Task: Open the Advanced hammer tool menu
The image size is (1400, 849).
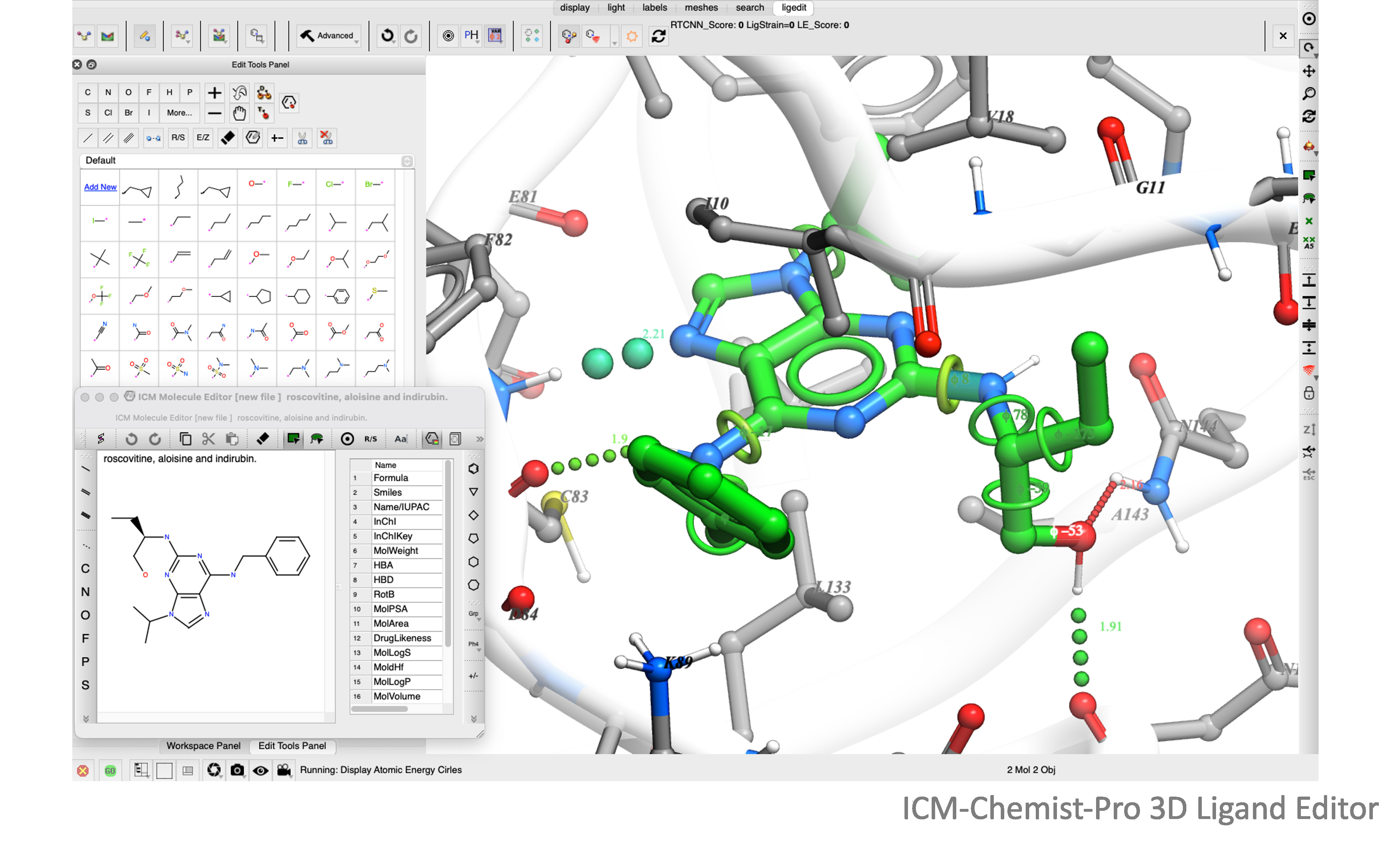Action: pos(329,35)
